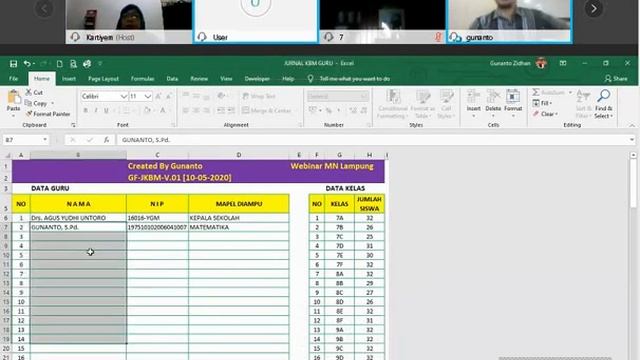Cut the selected cells
The height and width of the screenshot is (360, 640).
pyautogui.click(x=34, y=93)
